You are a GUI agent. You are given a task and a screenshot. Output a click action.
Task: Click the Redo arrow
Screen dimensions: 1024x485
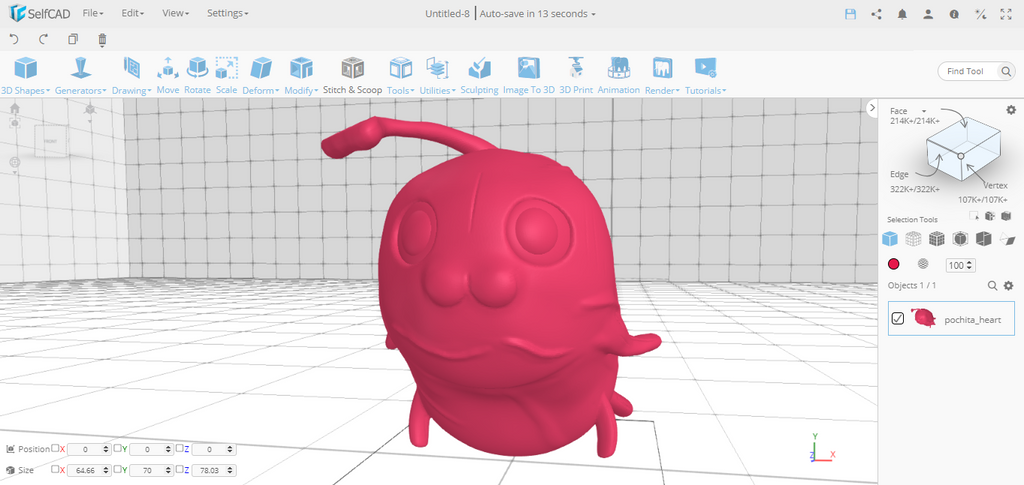coord(44,39)
